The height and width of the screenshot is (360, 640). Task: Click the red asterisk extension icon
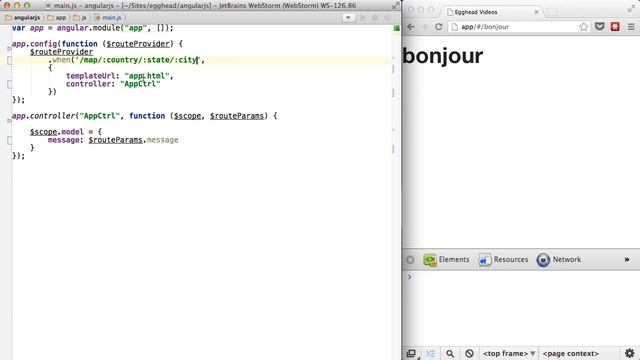pyautogui.click(x=615, y=27)
